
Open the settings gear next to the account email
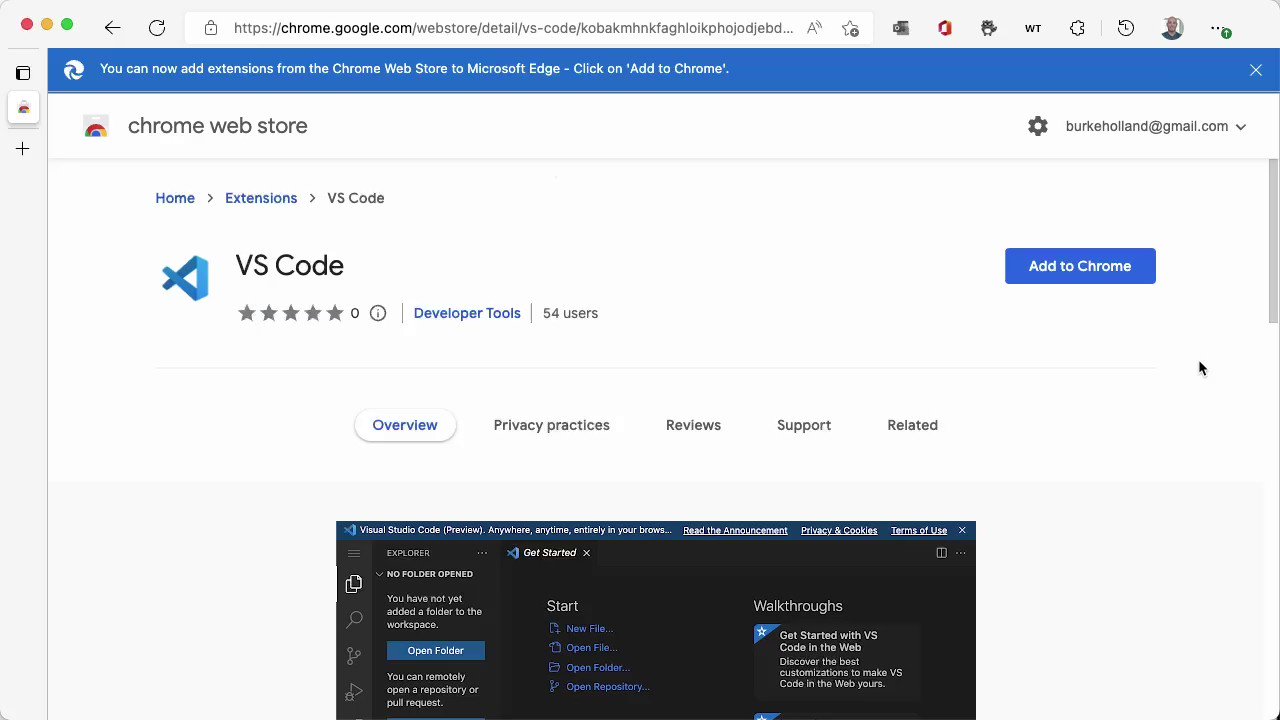(x=1038, y=126)
